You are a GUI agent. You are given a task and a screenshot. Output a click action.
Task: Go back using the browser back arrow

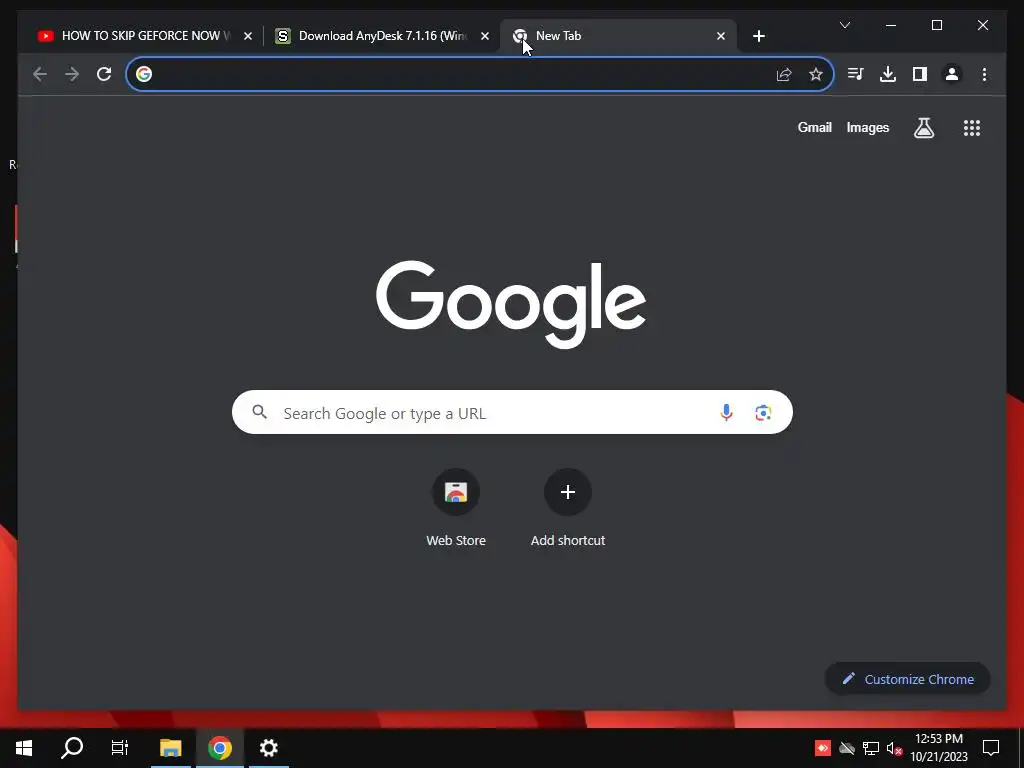(40, 74)
